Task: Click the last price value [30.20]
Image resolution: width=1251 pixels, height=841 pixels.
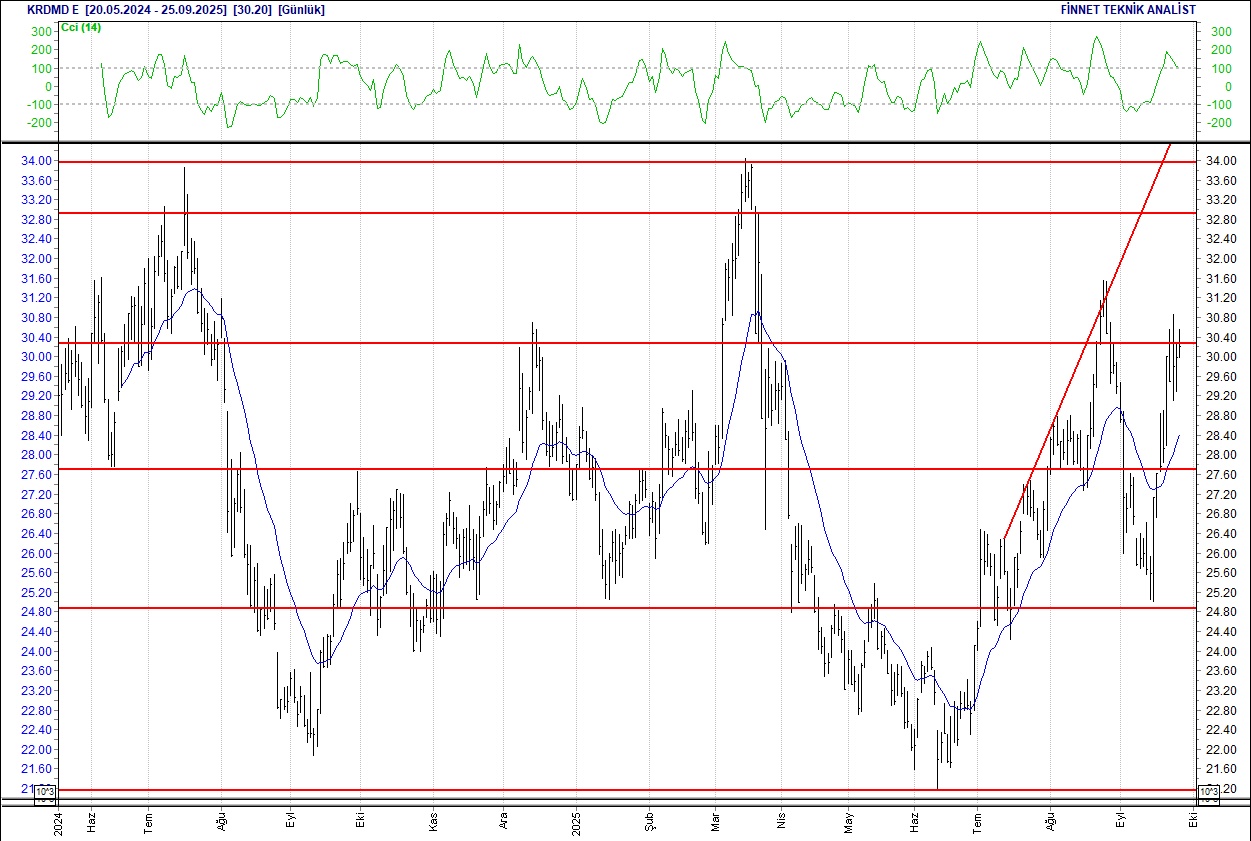Action: (251, 10)
